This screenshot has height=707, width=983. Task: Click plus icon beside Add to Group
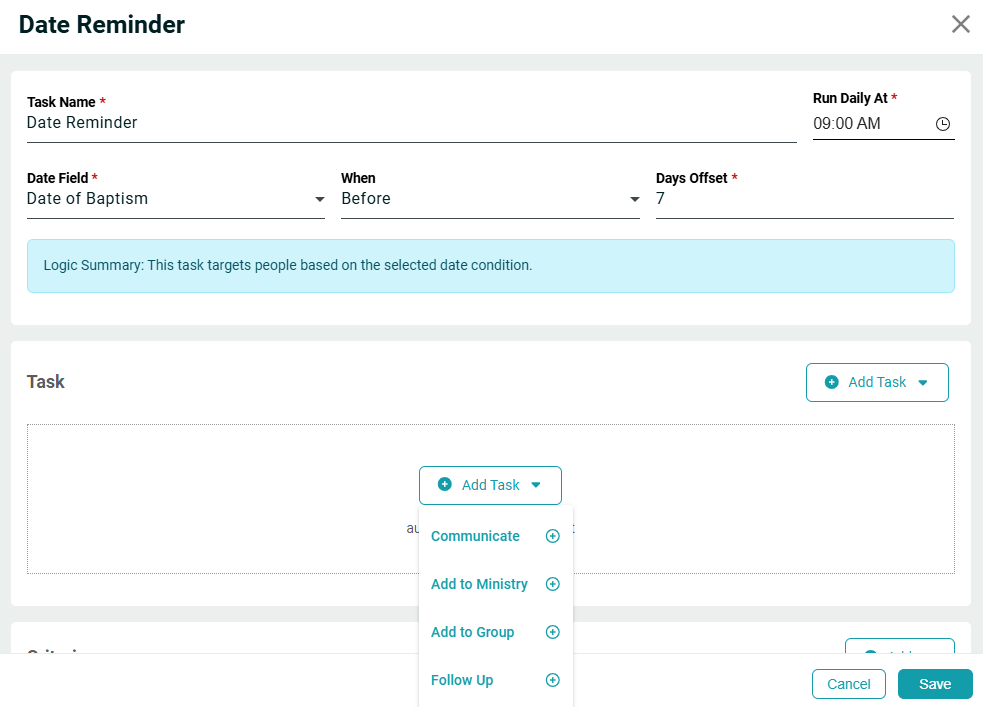tap(552, 632)
